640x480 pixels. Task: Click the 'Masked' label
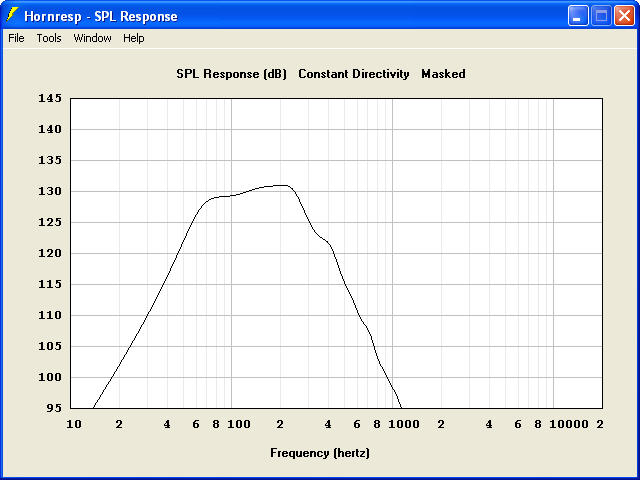coord(443,74)
